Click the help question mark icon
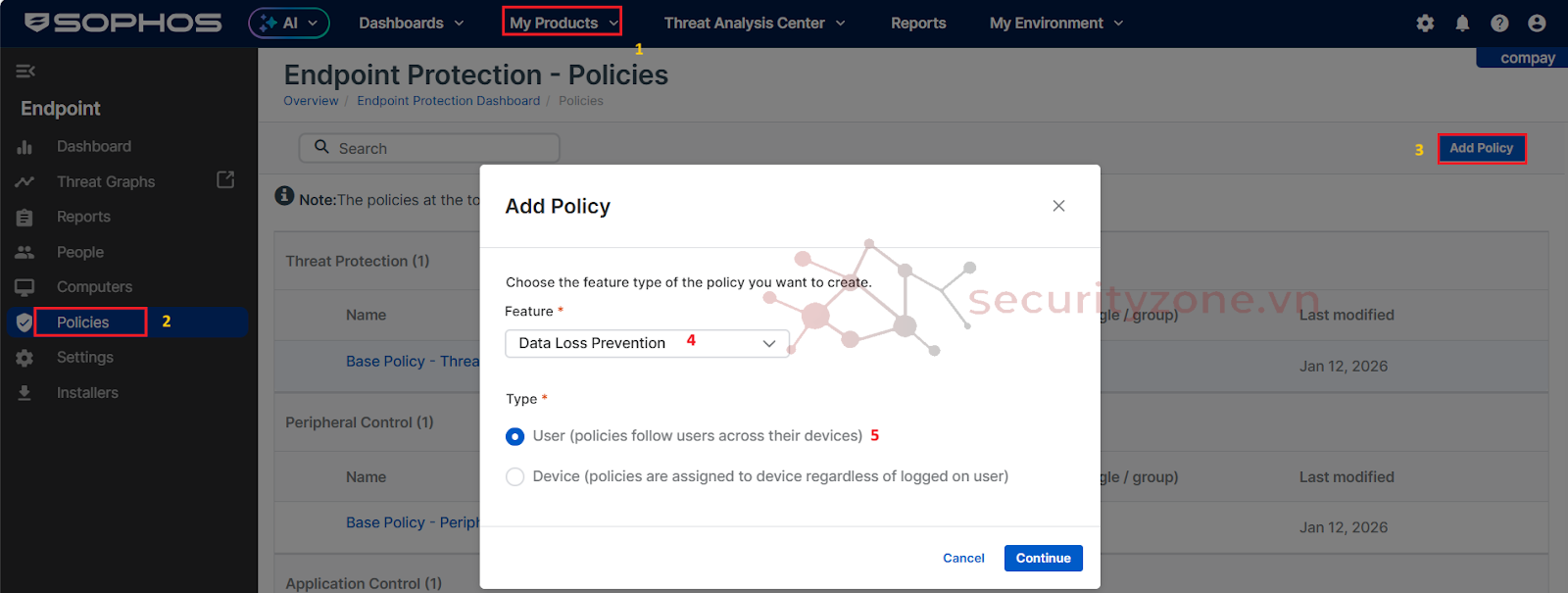 tap(1499, 23)
